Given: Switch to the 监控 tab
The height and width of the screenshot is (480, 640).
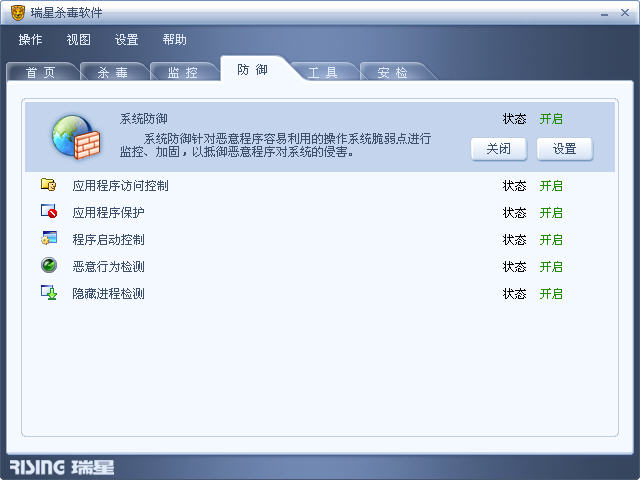Looking at the screenshot, I should click(x=182, y=73).
